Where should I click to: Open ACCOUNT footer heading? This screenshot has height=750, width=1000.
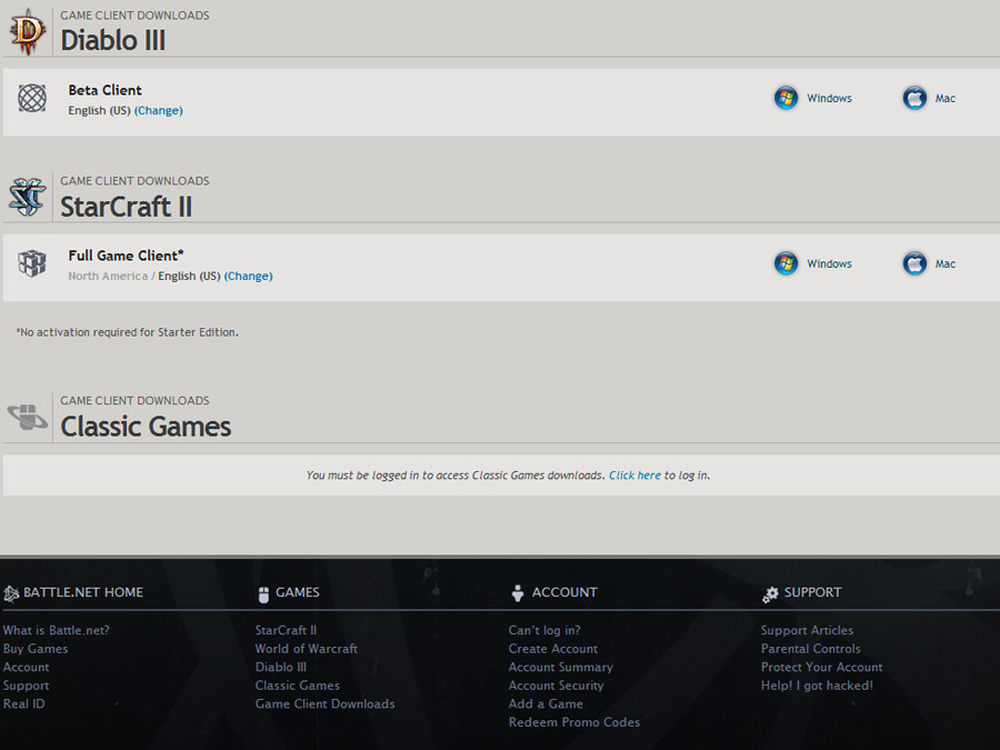pyautogui.click(x=564, y=592)
